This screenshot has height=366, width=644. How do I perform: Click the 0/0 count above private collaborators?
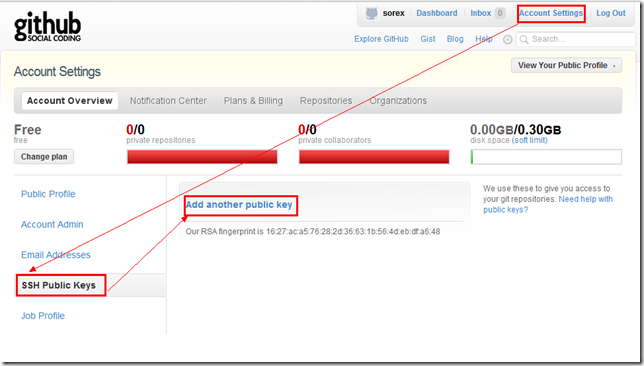tap(307, 130)
